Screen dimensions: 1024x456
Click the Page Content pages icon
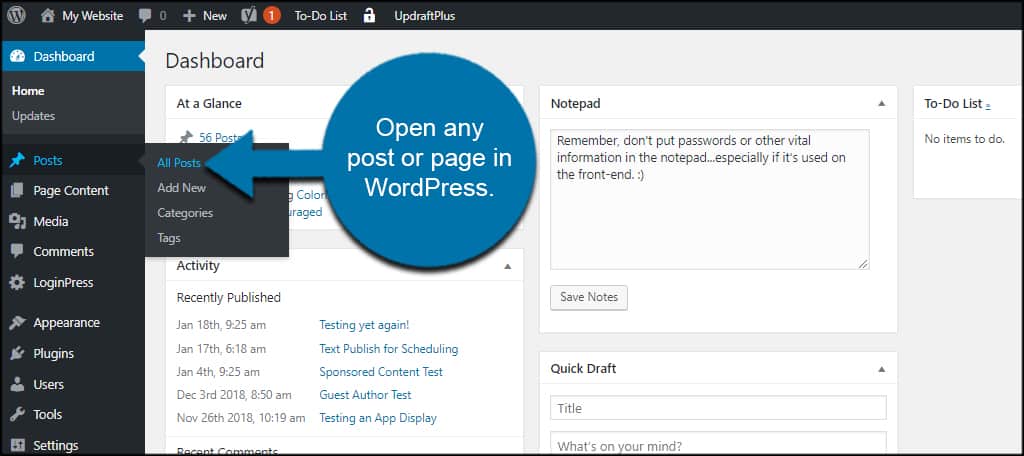point(18,191)
